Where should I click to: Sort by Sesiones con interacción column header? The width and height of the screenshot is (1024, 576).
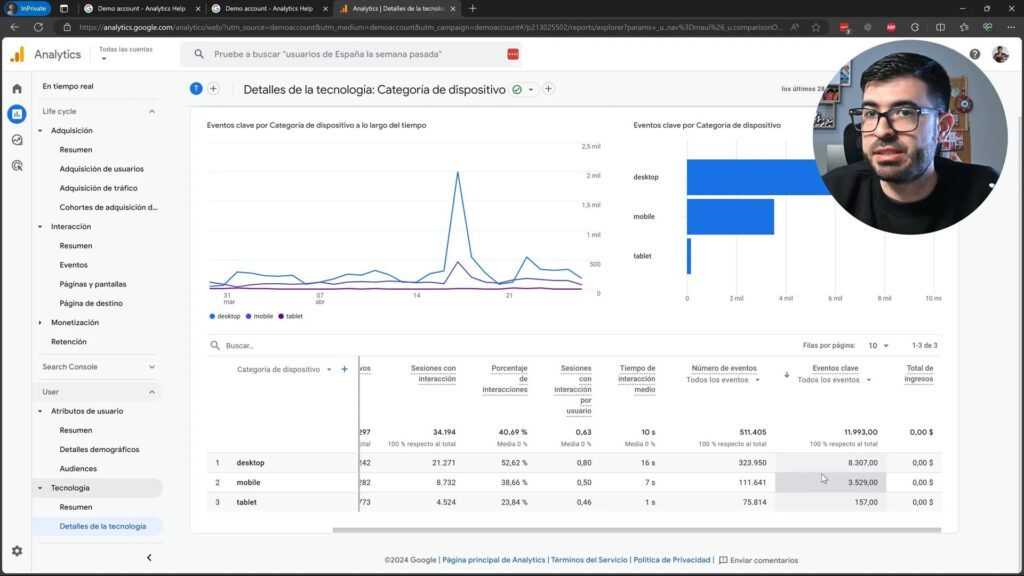[433, 374]
